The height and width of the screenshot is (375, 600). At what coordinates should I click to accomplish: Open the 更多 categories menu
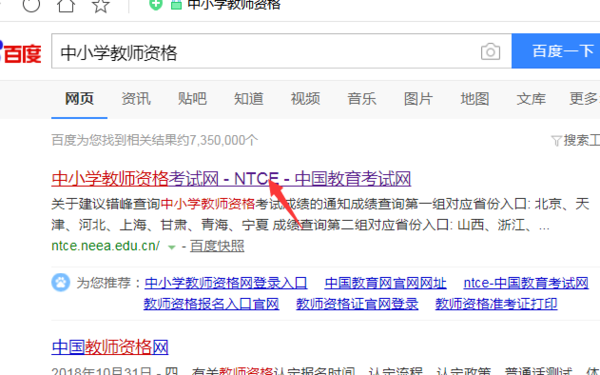pyautogui.click(x=584, y=99)
